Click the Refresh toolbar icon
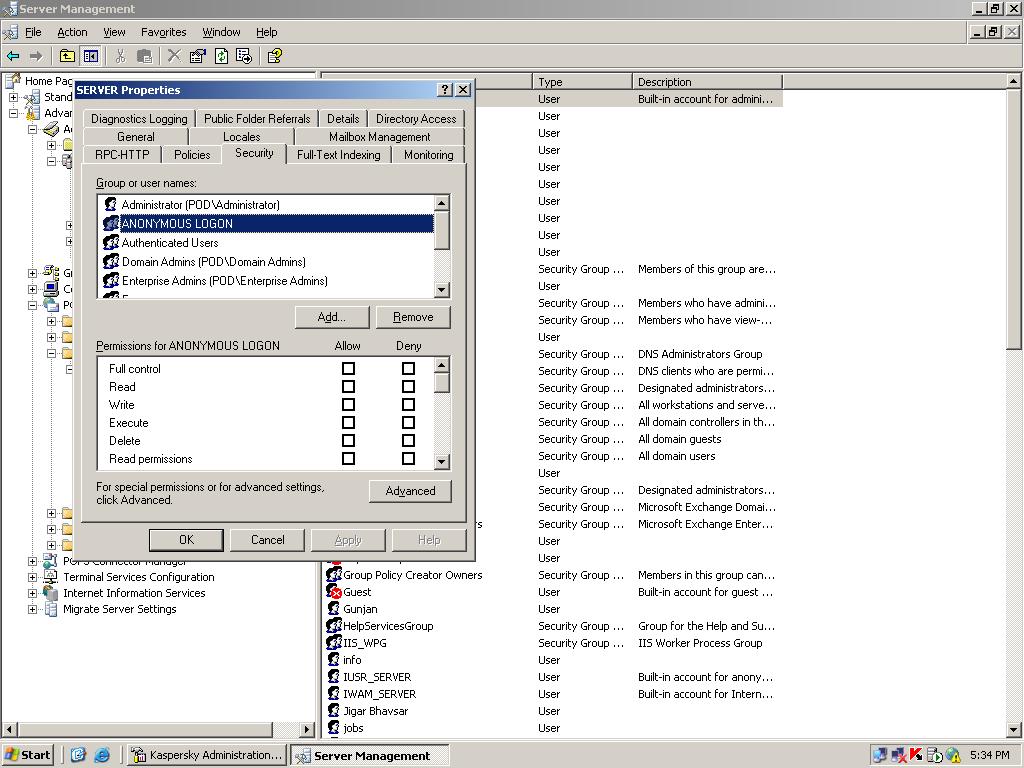This screenshot has width=1024, height=768. [221, 56]
